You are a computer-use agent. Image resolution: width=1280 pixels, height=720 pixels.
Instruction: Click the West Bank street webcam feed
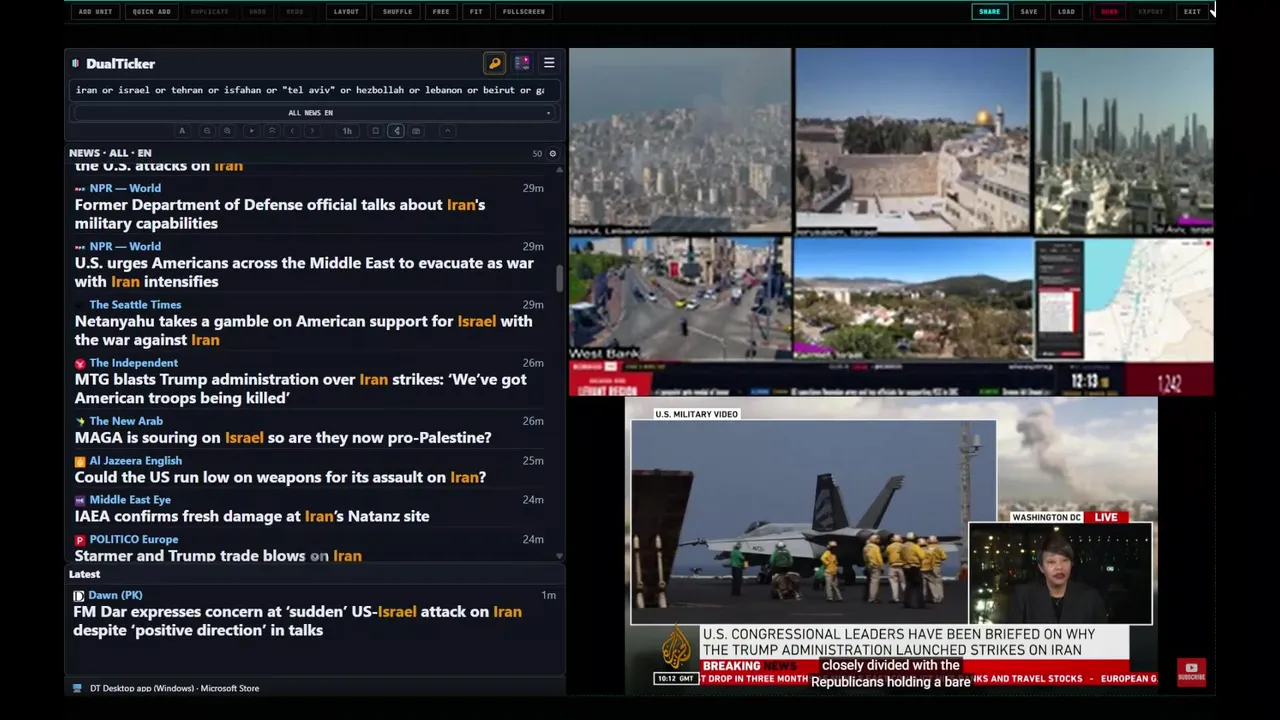(680, 298)
